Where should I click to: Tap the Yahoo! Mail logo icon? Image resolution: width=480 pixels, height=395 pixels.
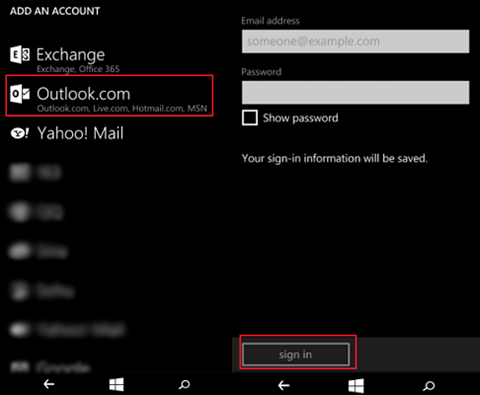tap(20, 133)
